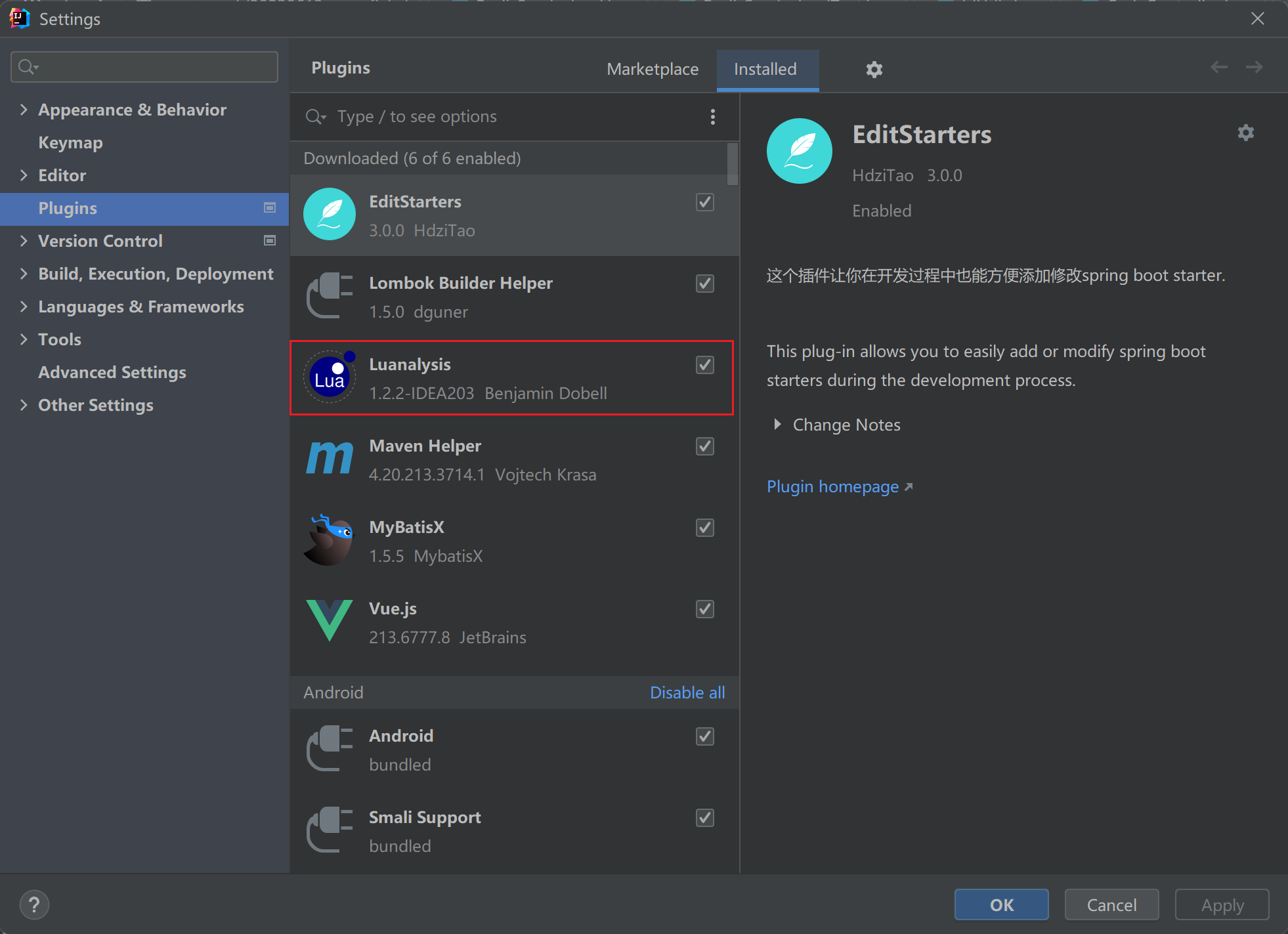This screenshot has height=934, width=1288.
Task: Click the plugin list scrollbar thumb
Action: point(733,164)
